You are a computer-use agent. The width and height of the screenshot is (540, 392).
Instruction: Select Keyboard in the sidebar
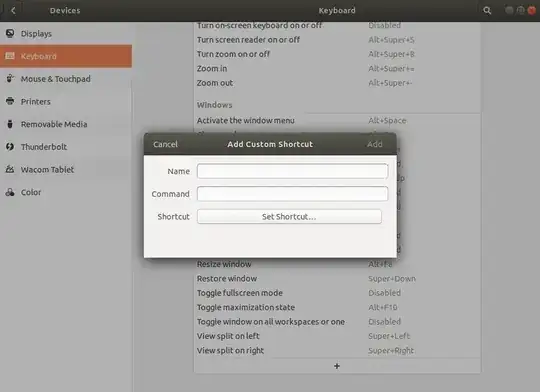66,56
